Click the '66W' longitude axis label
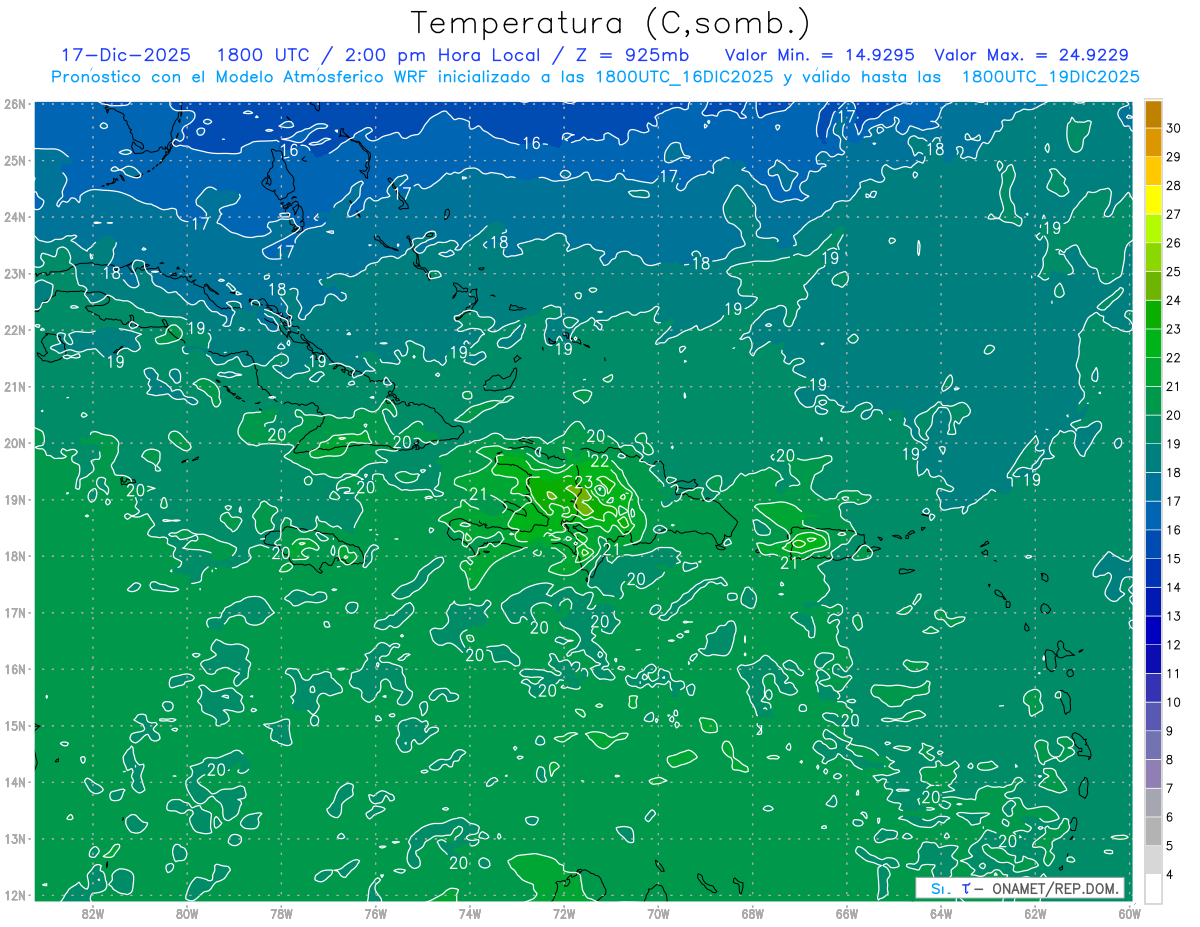Screen dimensions: 1200x927 tap(846, 912)
